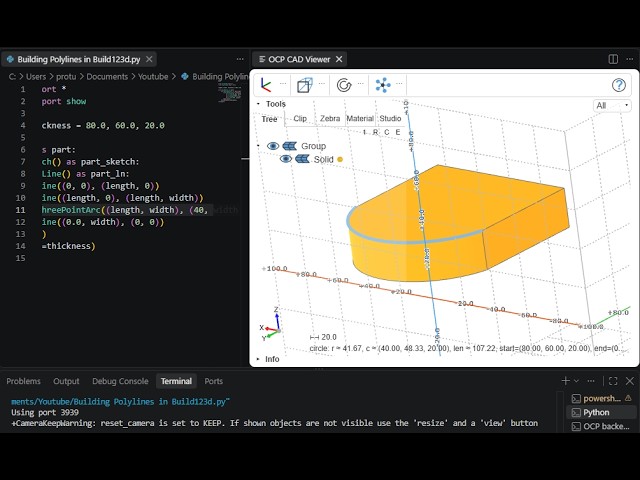Select the Group tree item label
Screen dimensions: 640x480
(x=313, y=146)
